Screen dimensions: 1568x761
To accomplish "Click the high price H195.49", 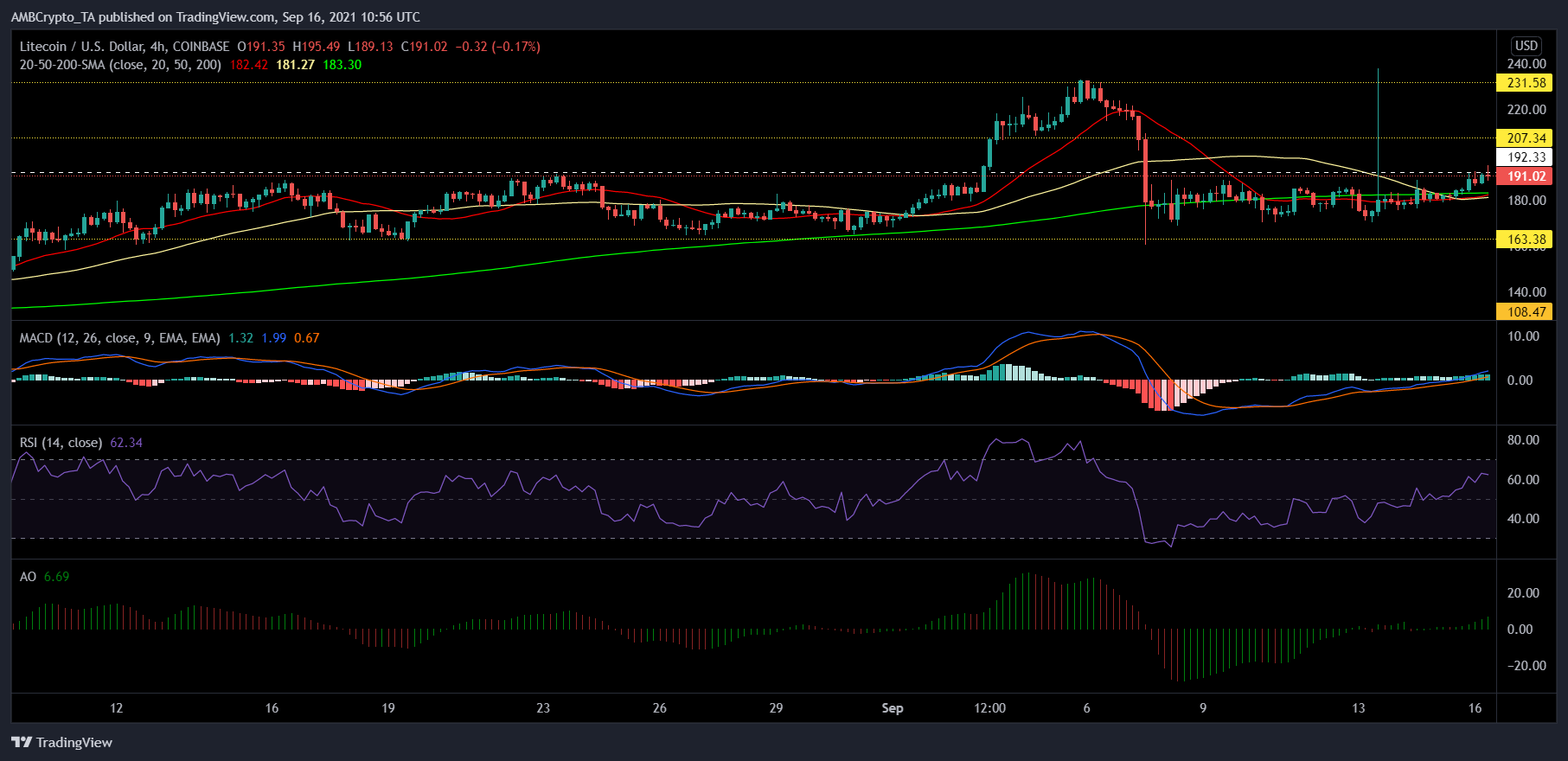I will (x=317, y=47).
